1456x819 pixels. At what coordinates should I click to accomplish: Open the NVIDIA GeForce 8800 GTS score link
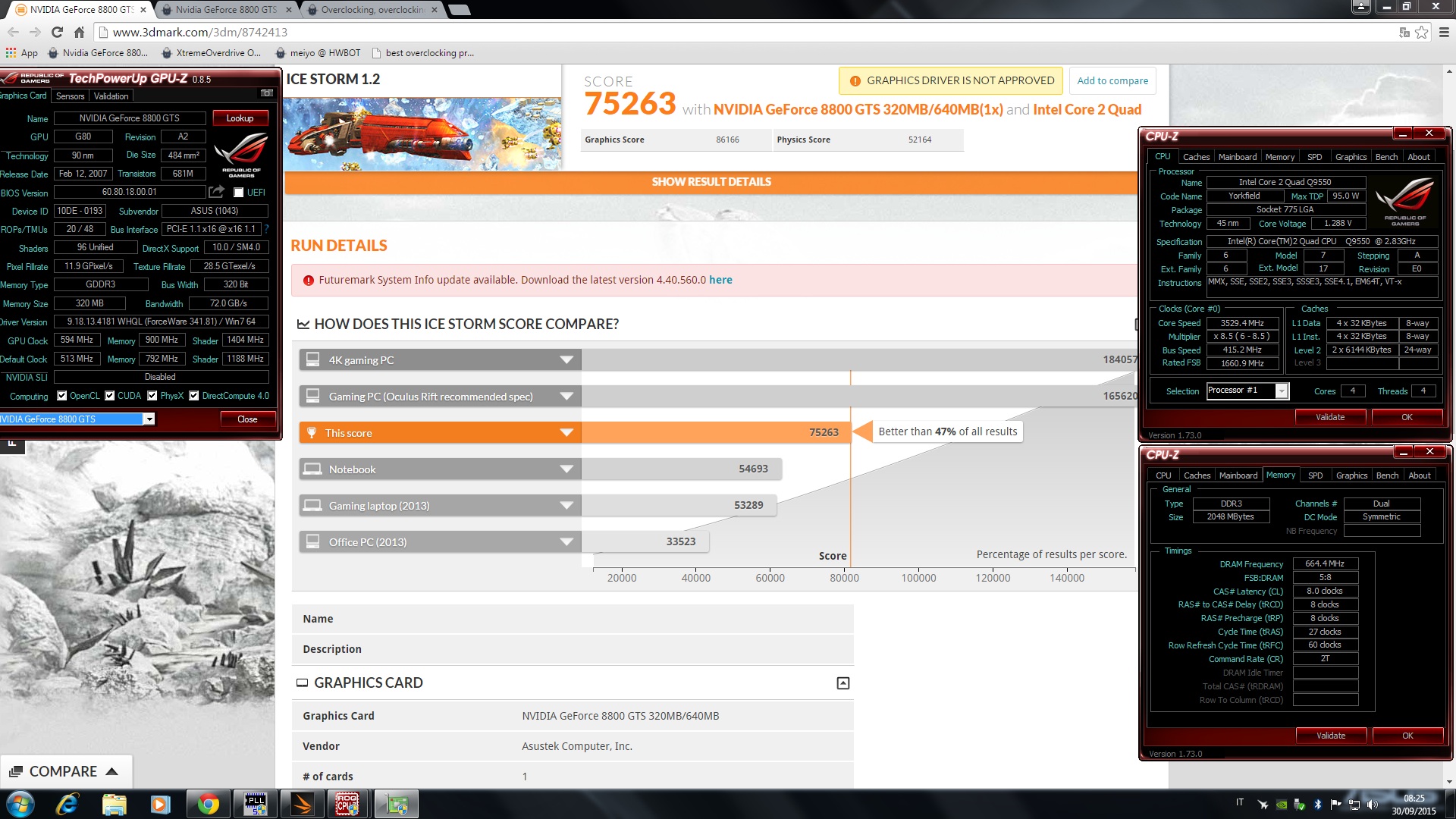coord(858,109)
